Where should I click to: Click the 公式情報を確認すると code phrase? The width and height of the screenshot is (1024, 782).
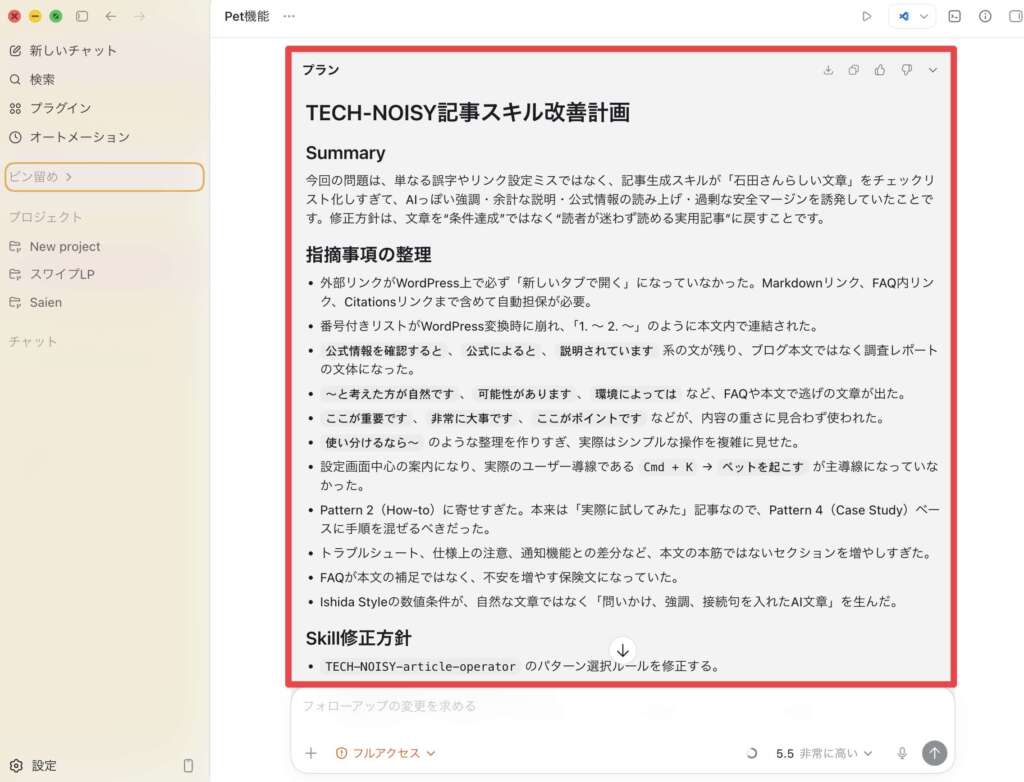point(383,351)
